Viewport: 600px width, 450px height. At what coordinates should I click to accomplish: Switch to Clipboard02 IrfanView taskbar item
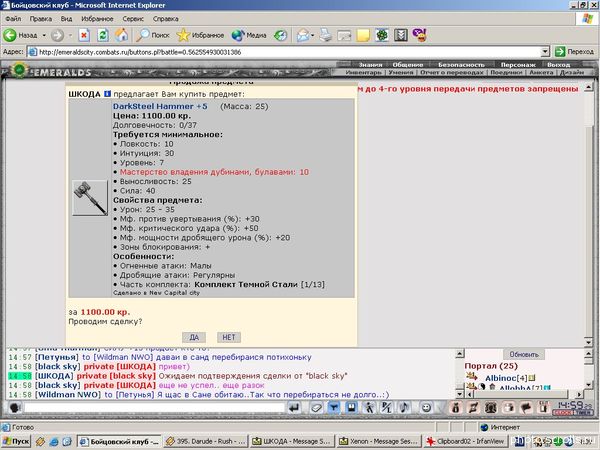466,442
